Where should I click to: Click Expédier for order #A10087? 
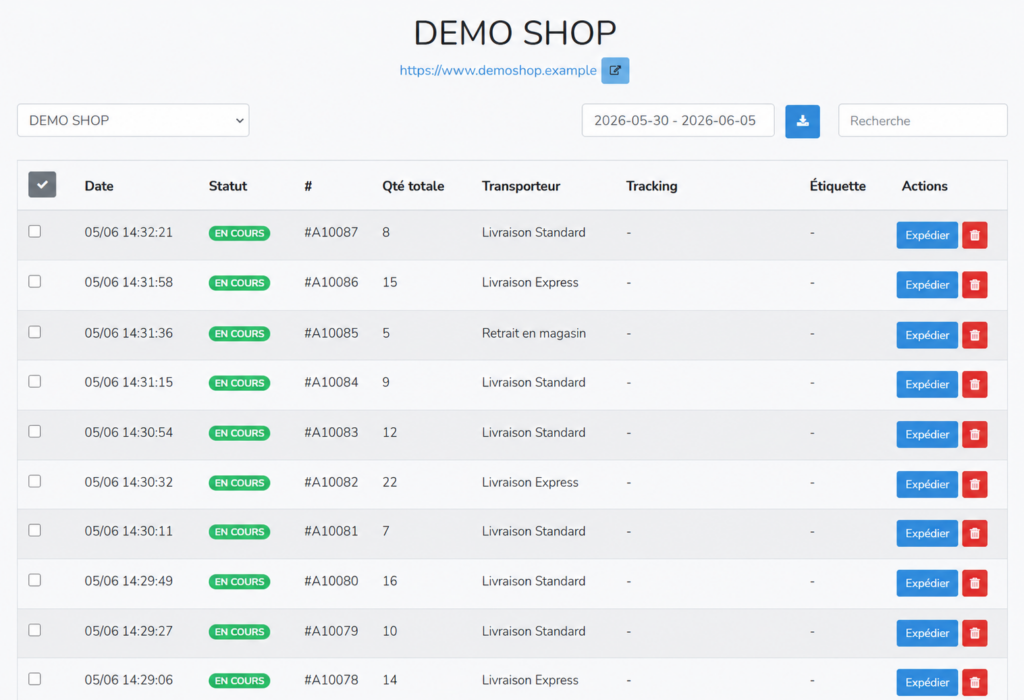927,235
